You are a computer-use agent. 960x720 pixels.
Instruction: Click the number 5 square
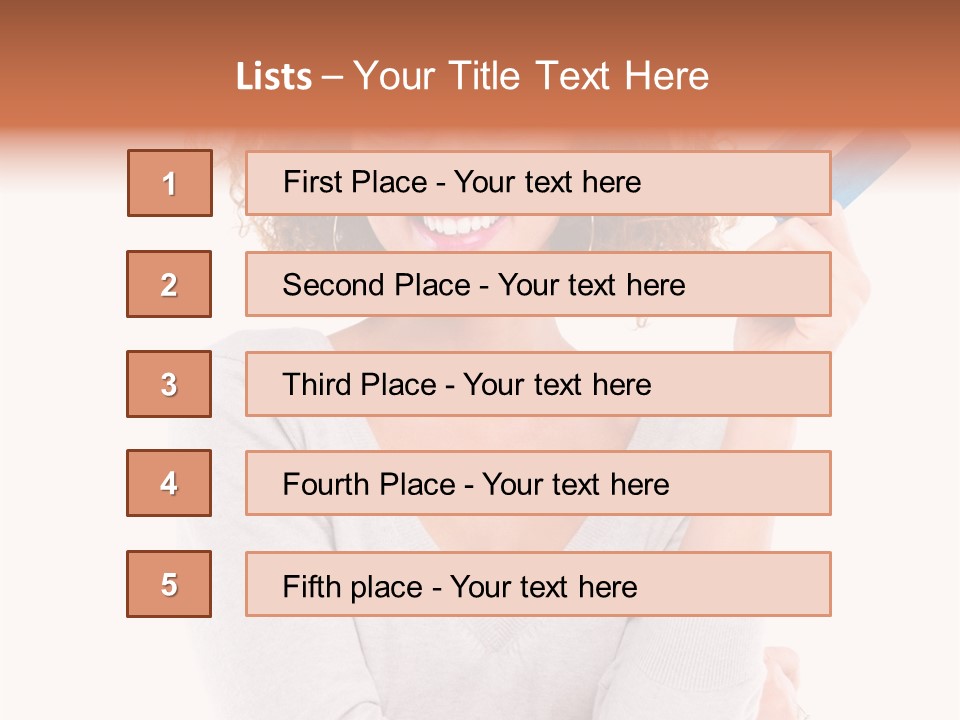169,584
